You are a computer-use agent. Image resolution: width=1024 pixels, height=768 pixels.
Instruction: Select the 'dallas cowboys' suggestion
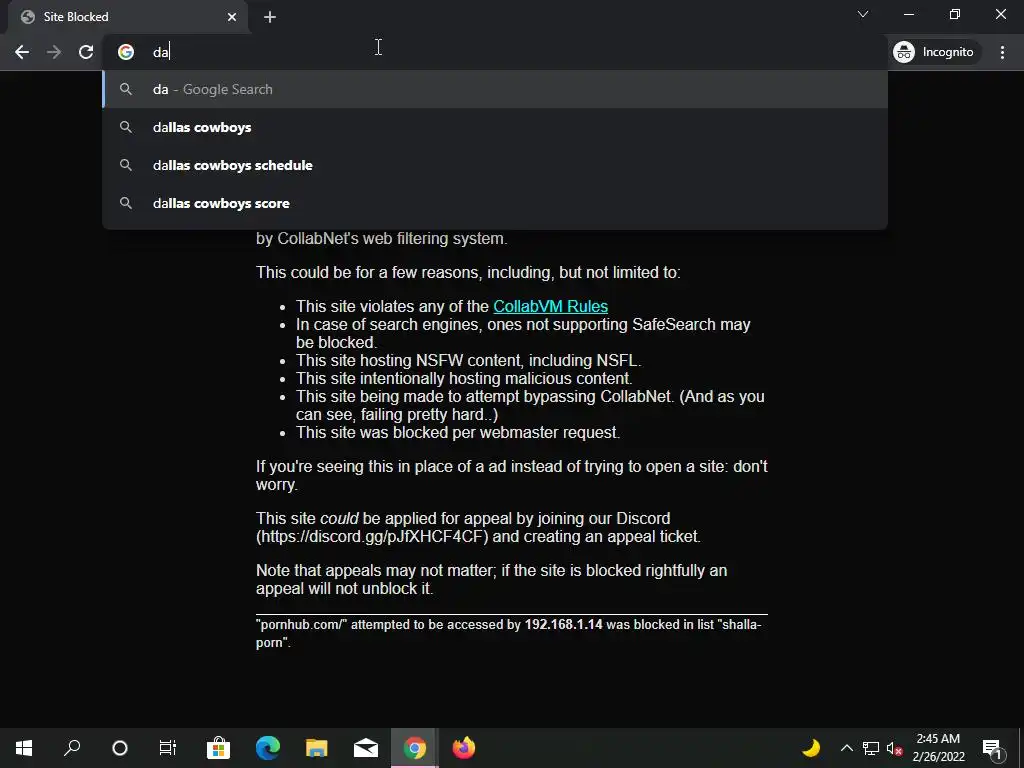pyautogui.click(x=494, y=127)
